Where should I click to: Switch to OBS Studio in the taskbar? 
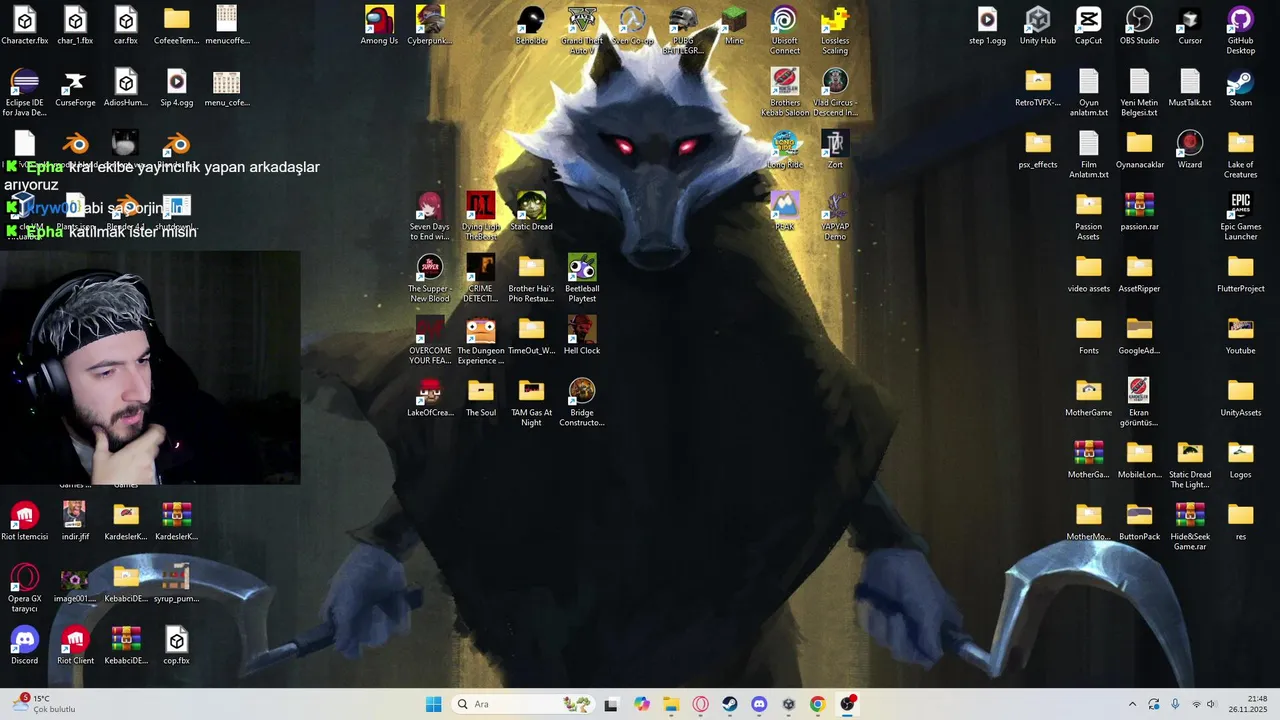(x=847, y=704)
